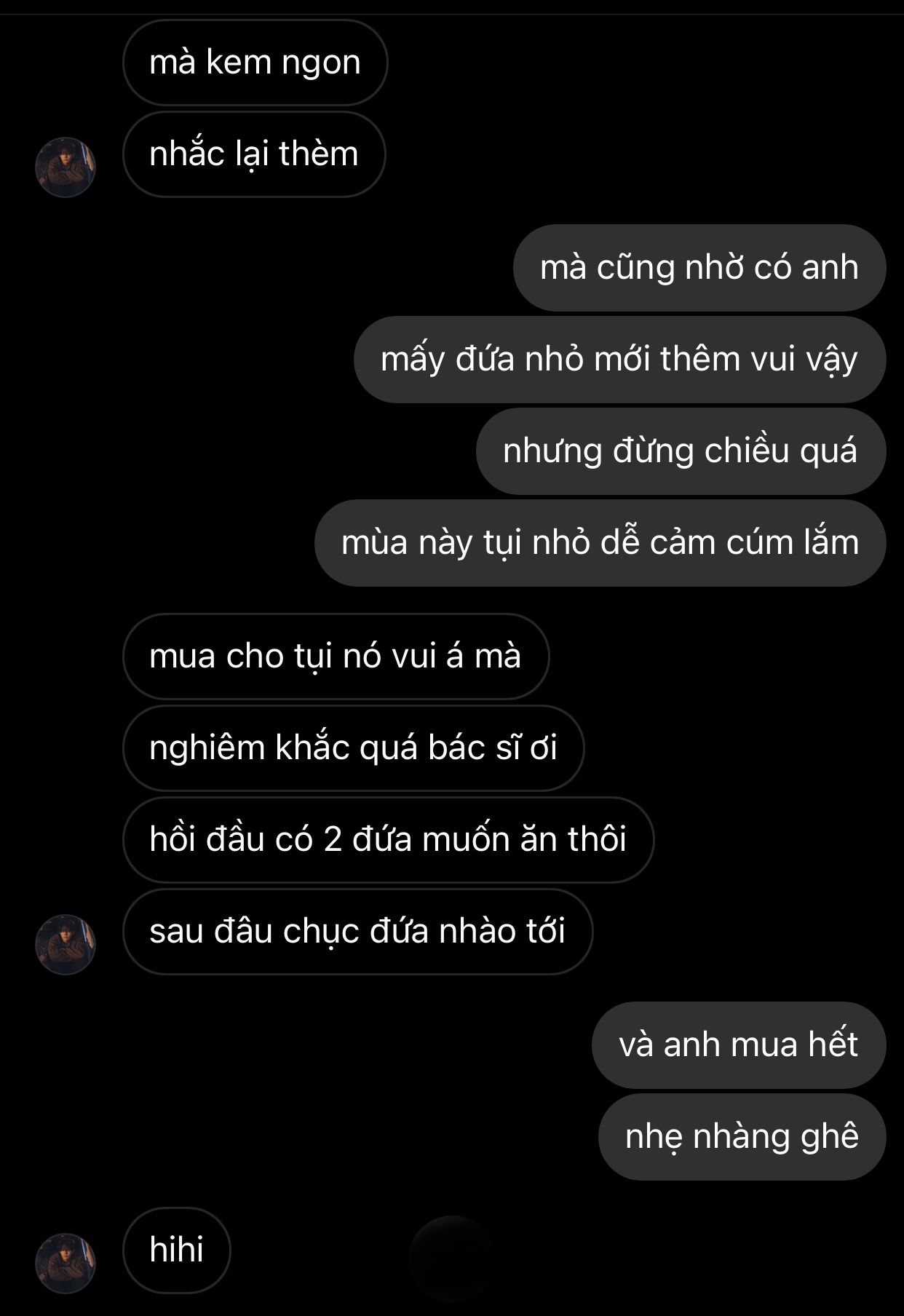Viewport: 904px width, 1316px height.
Task: Select 'mua cho tụi nó vui á mà' bubble
Action: [336, 657]
